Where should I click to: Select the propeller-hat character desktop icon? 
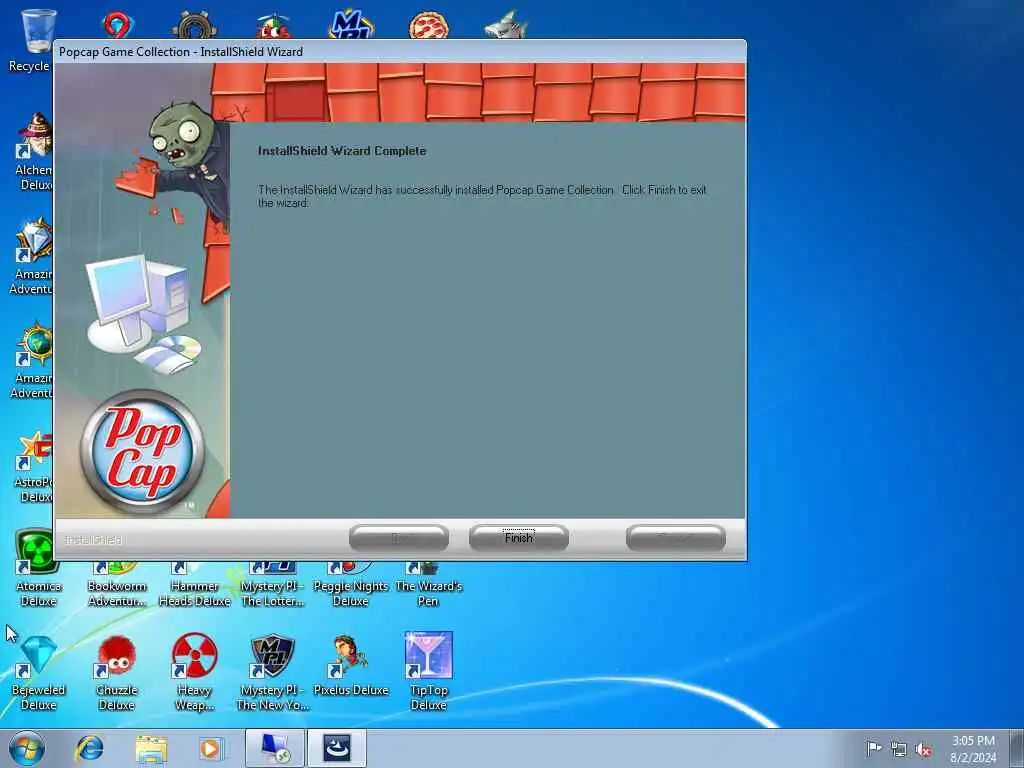tap(273, 25)
